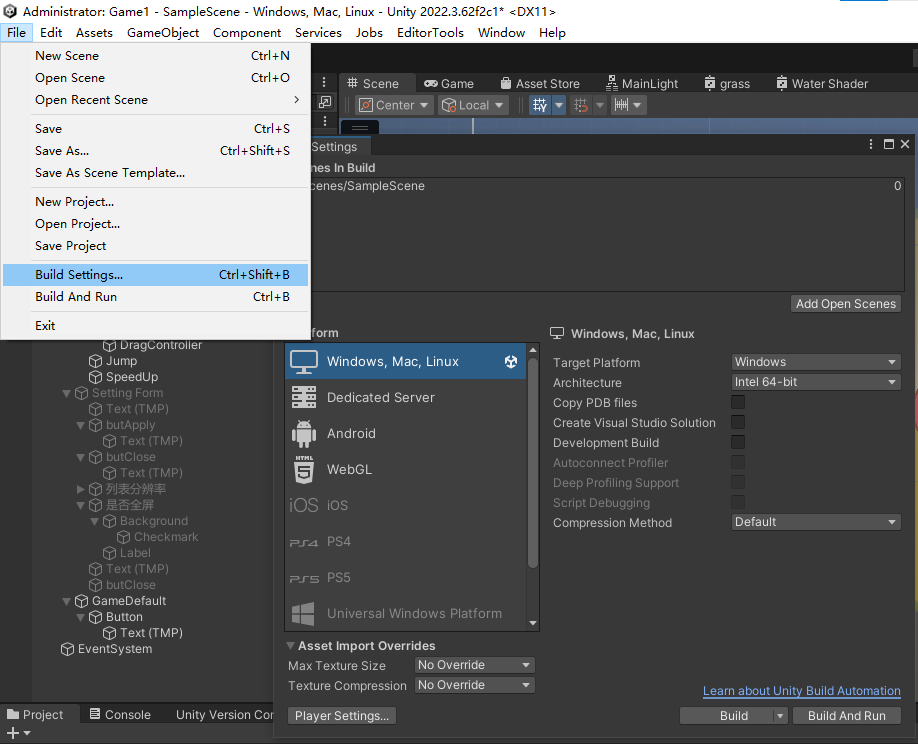Click the snap increment ruler icon
Viewport: 918px width, 744px height.
pos(622,105)
